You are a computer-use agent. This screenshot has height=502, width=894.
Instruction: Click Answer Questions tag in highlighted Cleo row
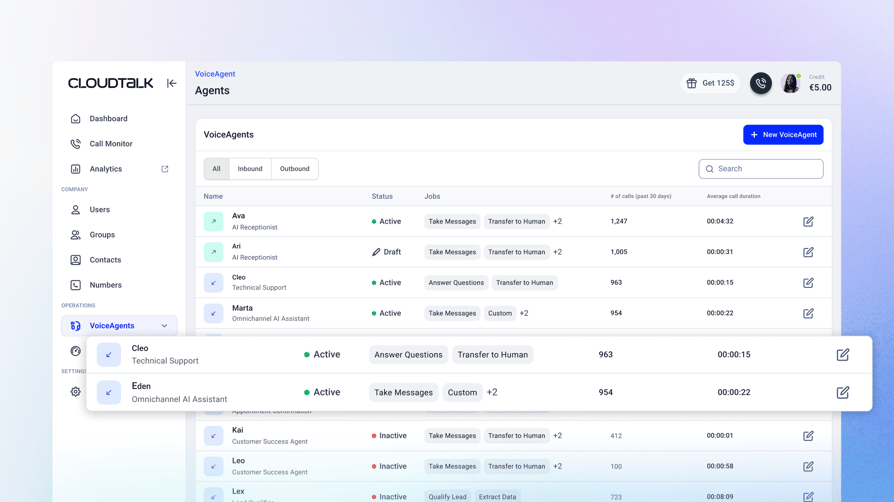(x=408, y=355)
